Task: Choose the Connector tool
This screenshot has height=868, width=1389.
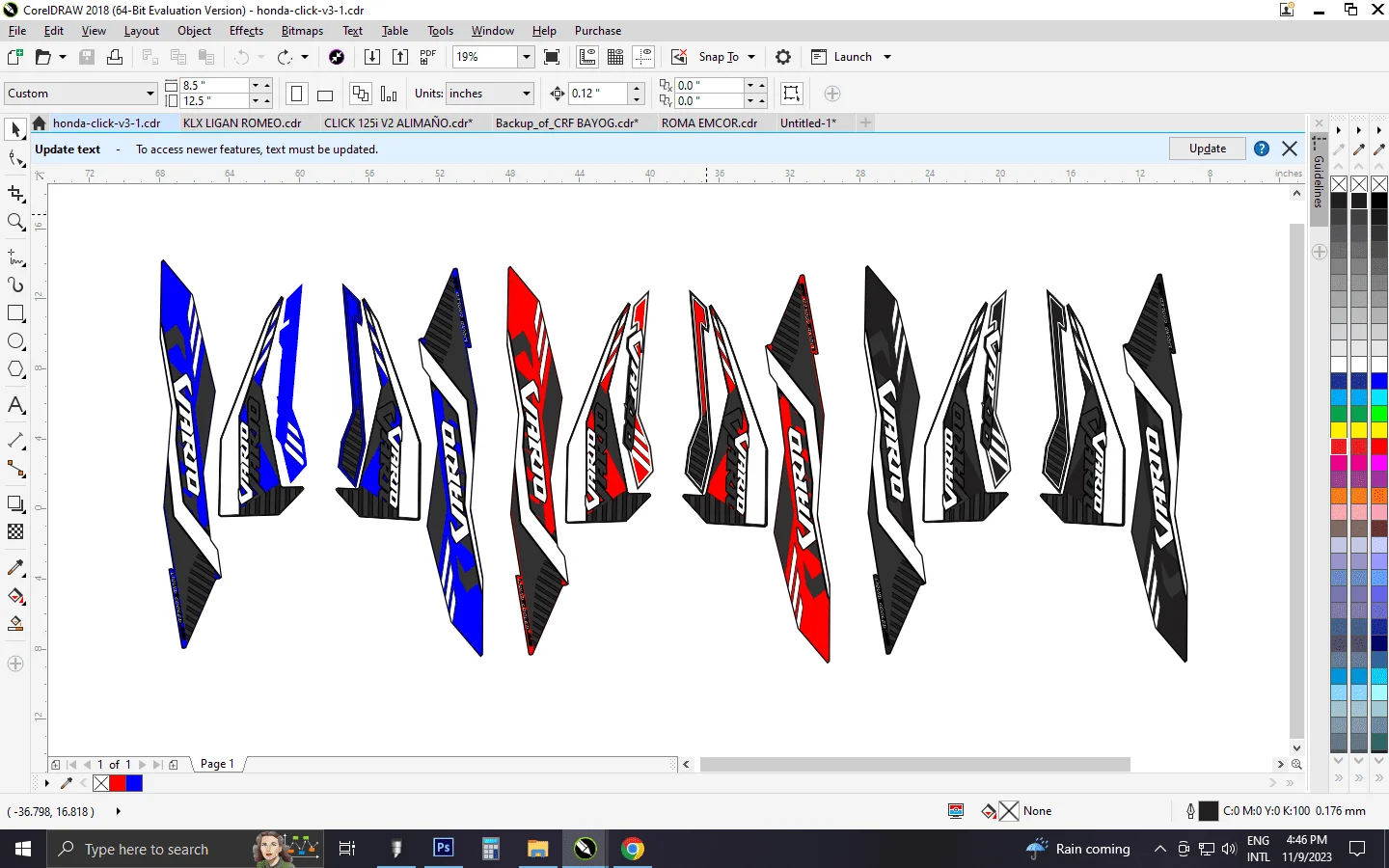Action: click(15, 469)
